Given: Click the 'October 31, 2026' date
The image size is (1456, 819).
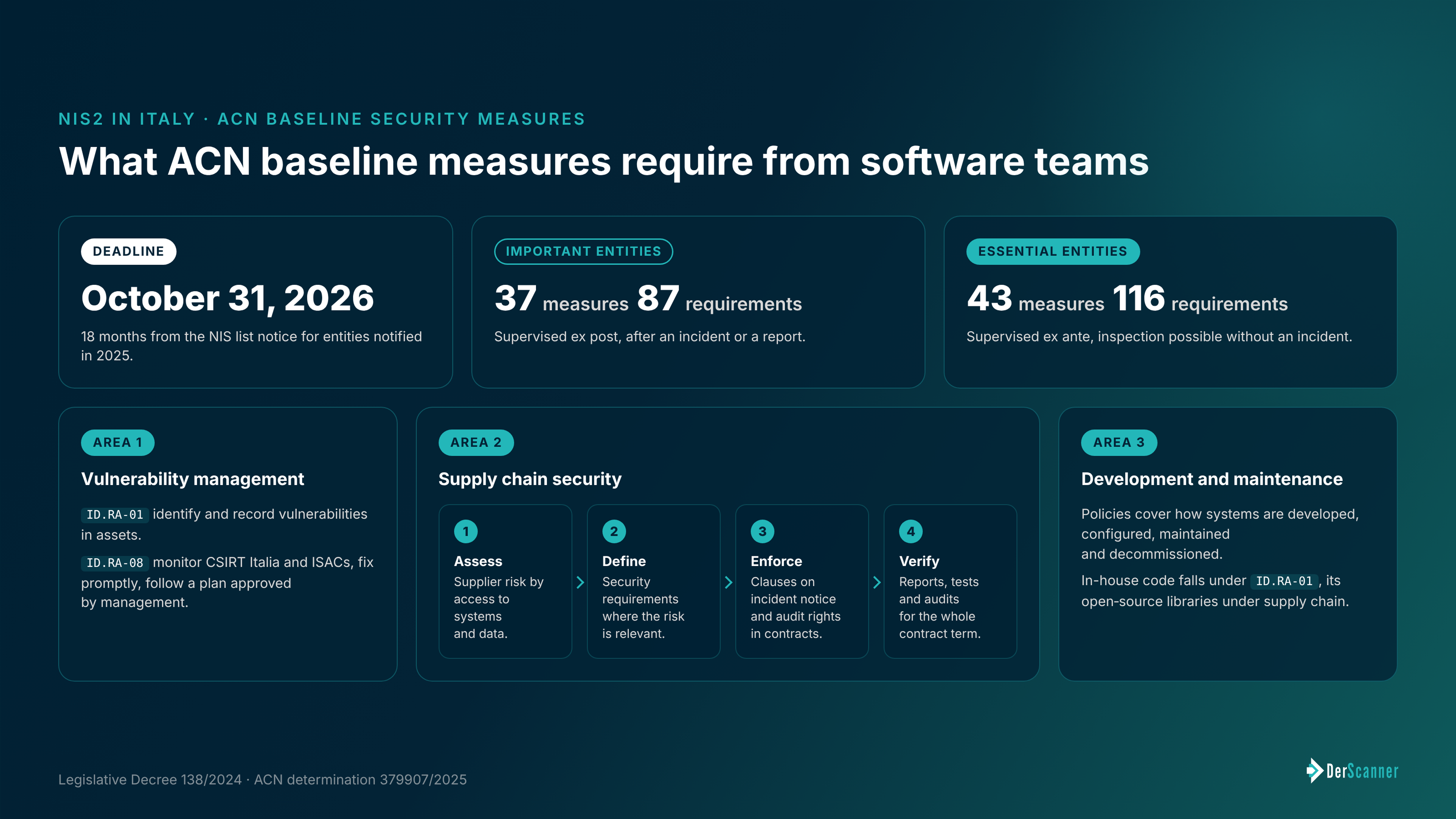Looking at the screenshot, I should [x=227, y=298].
